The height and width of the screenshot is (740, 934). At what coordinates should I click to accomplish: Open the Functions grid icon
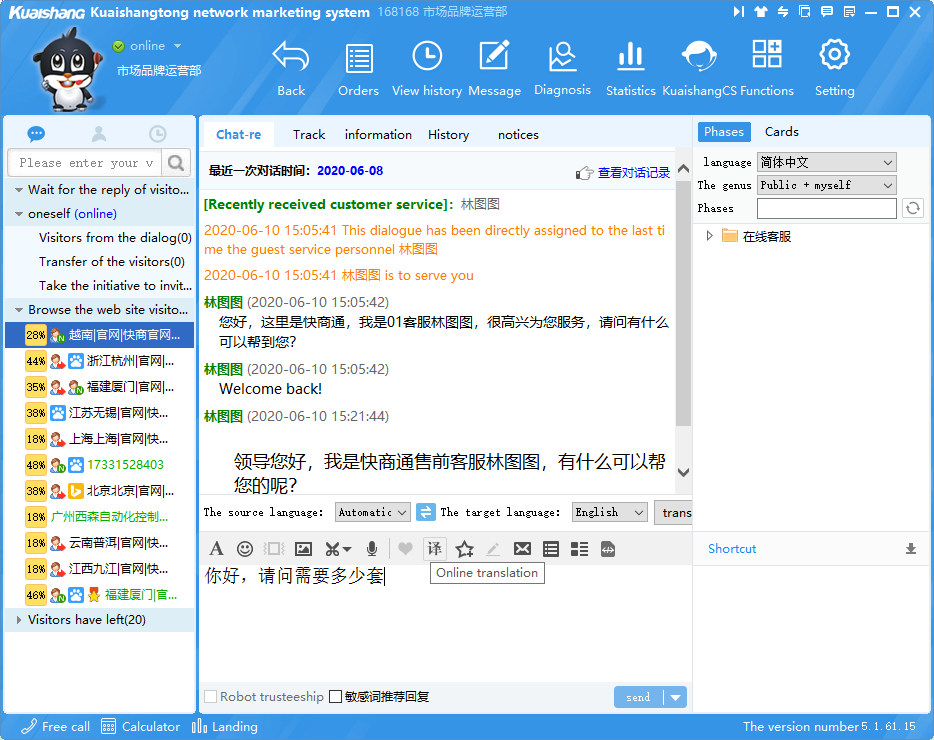[767, 54]
